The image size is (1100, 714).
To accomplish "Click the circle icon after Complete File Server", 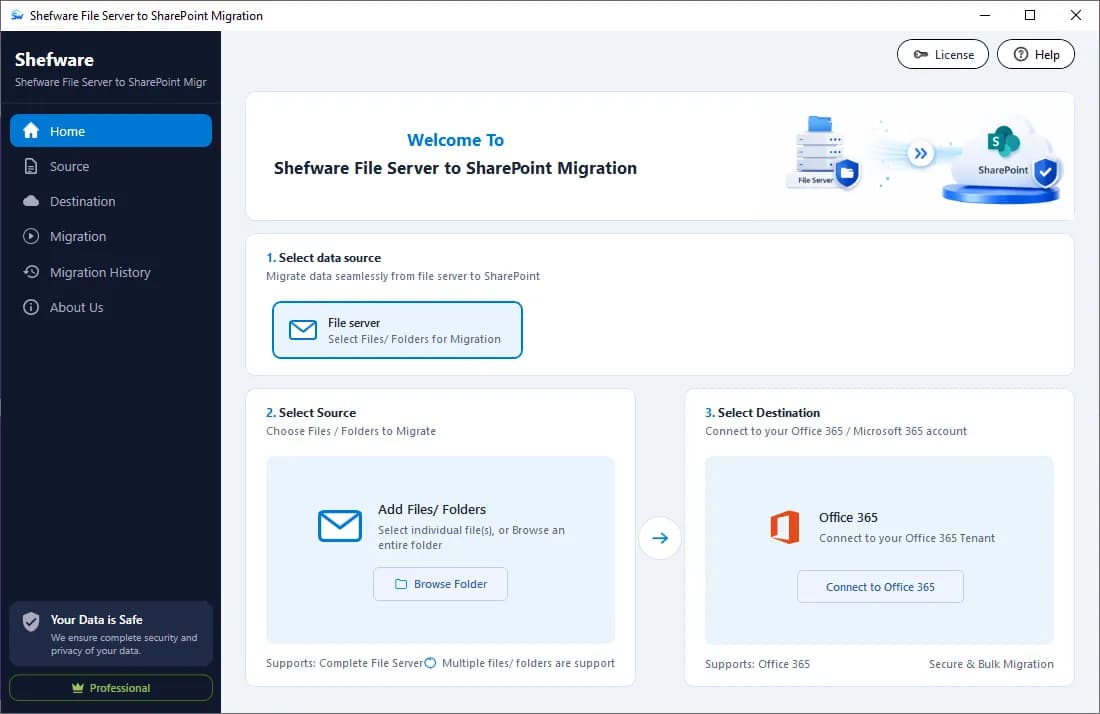I will tap(430, 663).
